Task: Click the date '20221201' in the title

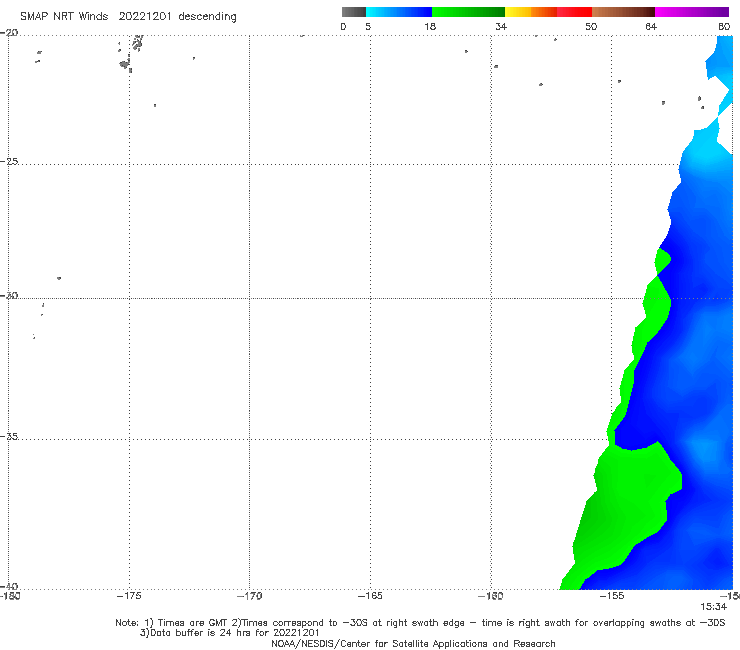Action: click(144, 17)
